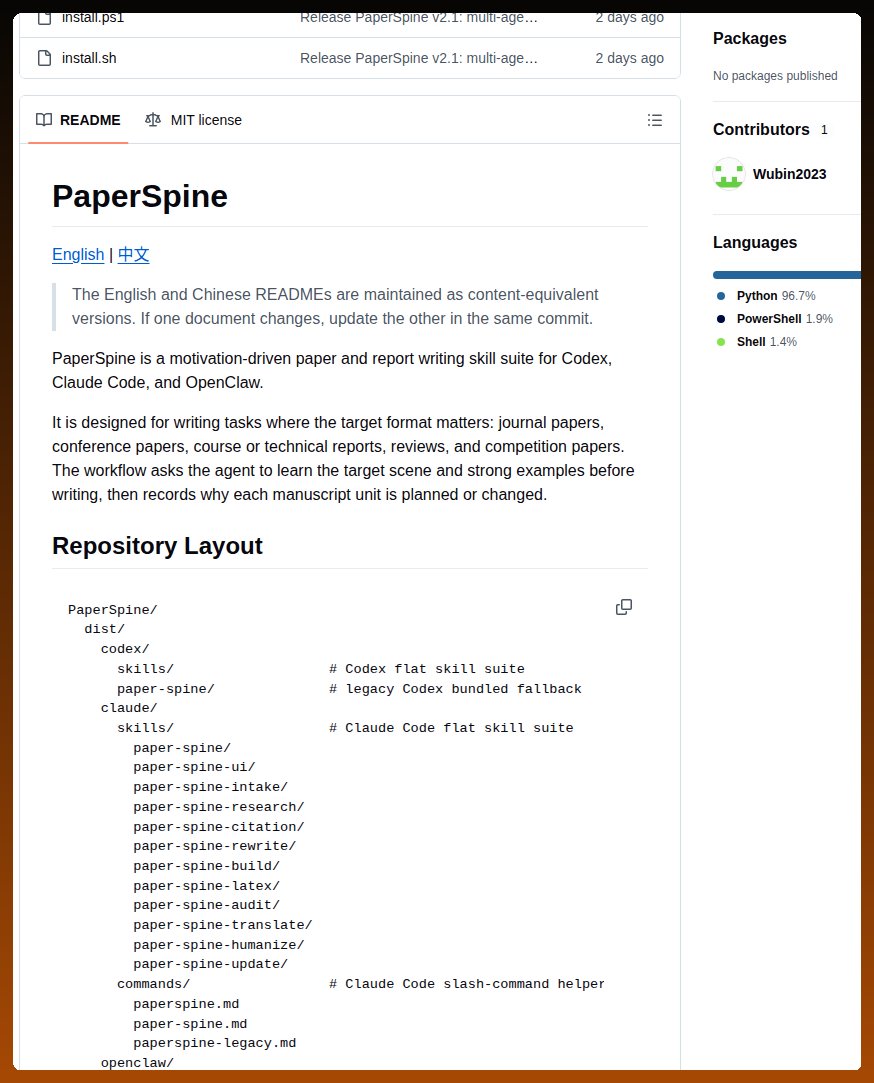
Task: Open the install.ps1 commit message link
Action: [x=419, y=18]
